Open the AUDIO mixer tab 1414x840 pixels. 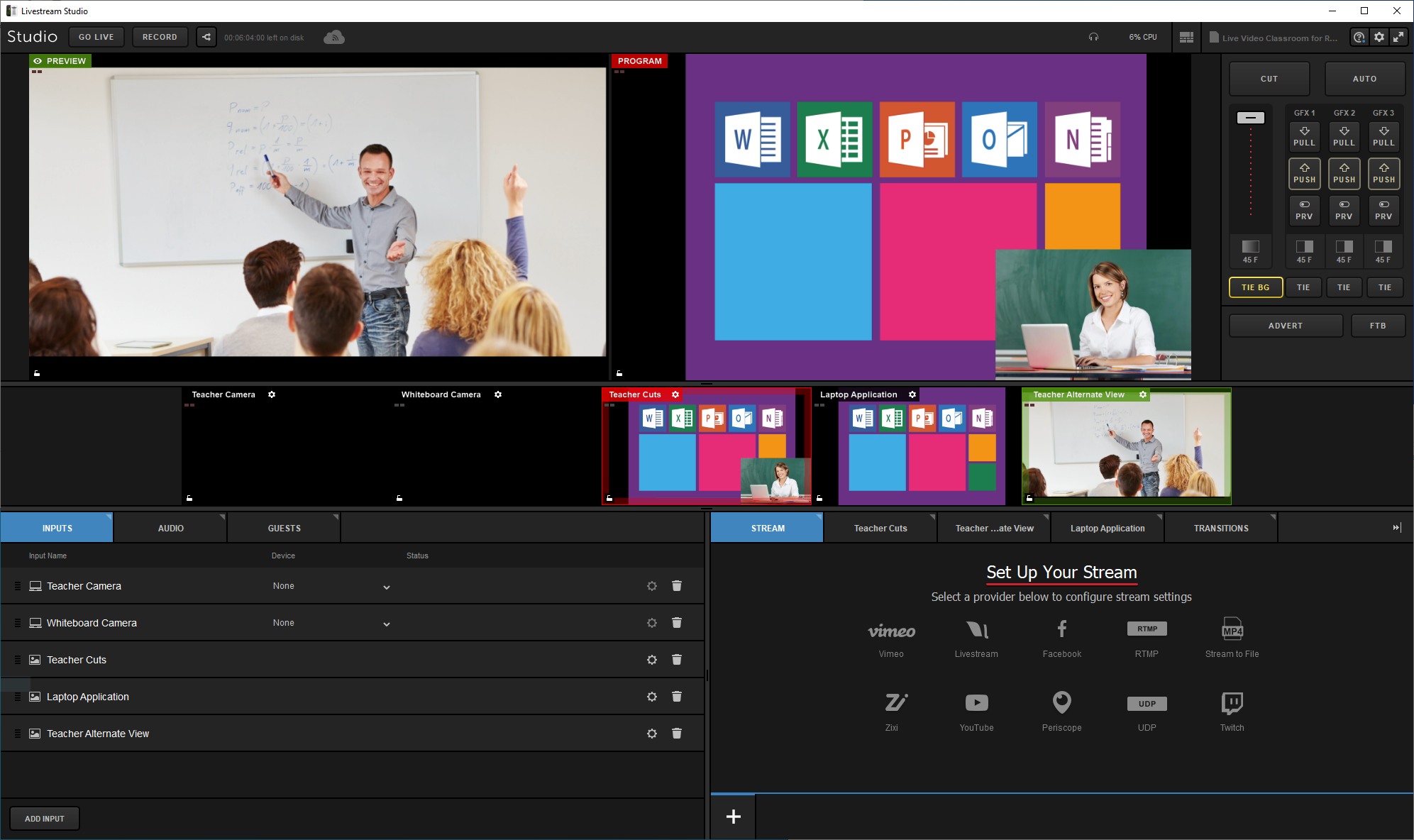pyautogui.click(x=170, y=527)
